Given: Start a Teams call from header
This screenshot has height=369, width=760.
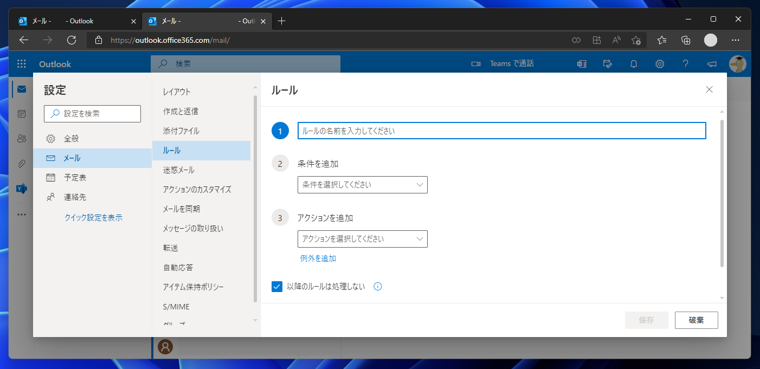Looking at the screenshot, I should 502,64.
